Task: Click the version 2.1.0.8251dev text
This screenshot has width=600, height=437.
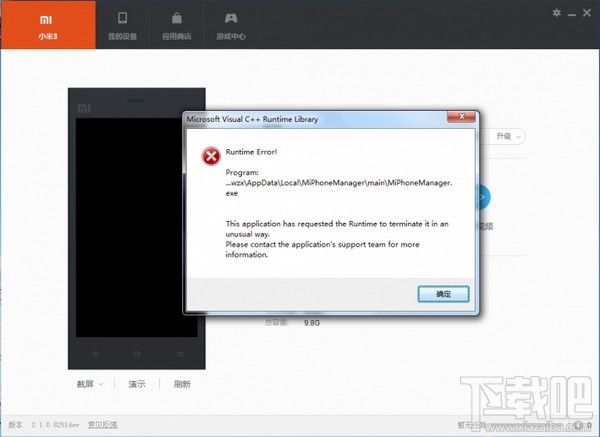Action: (x=44, y=425)
